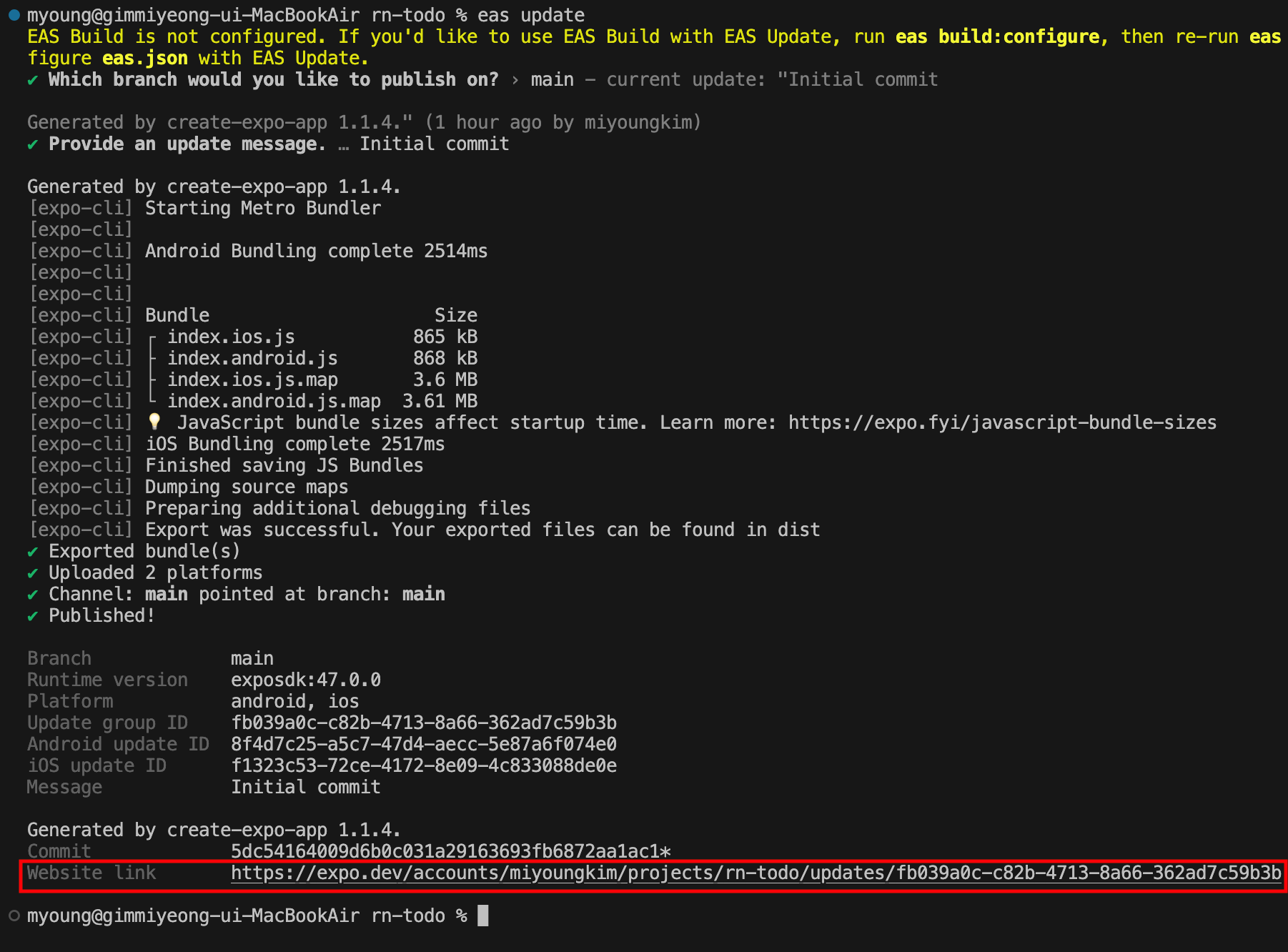This screenshot has width=1288, height=952.
Task: Click the checkmark beside 'Uploaded 2 platforms'
Action: pos(32,573)
